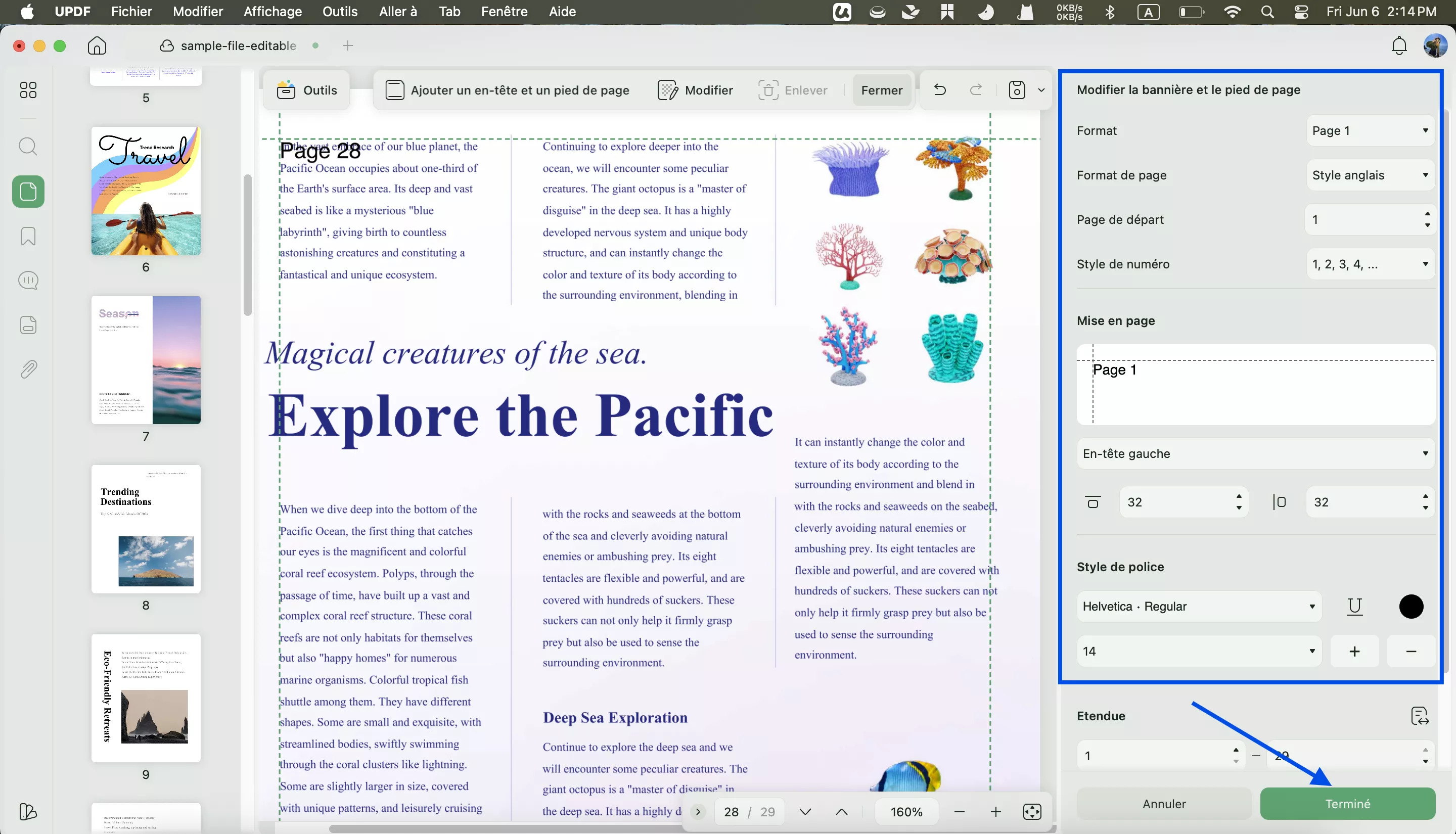Zoom in with plus icon
The height and width of the screenshot is (834, 1456).
[995, 812]
